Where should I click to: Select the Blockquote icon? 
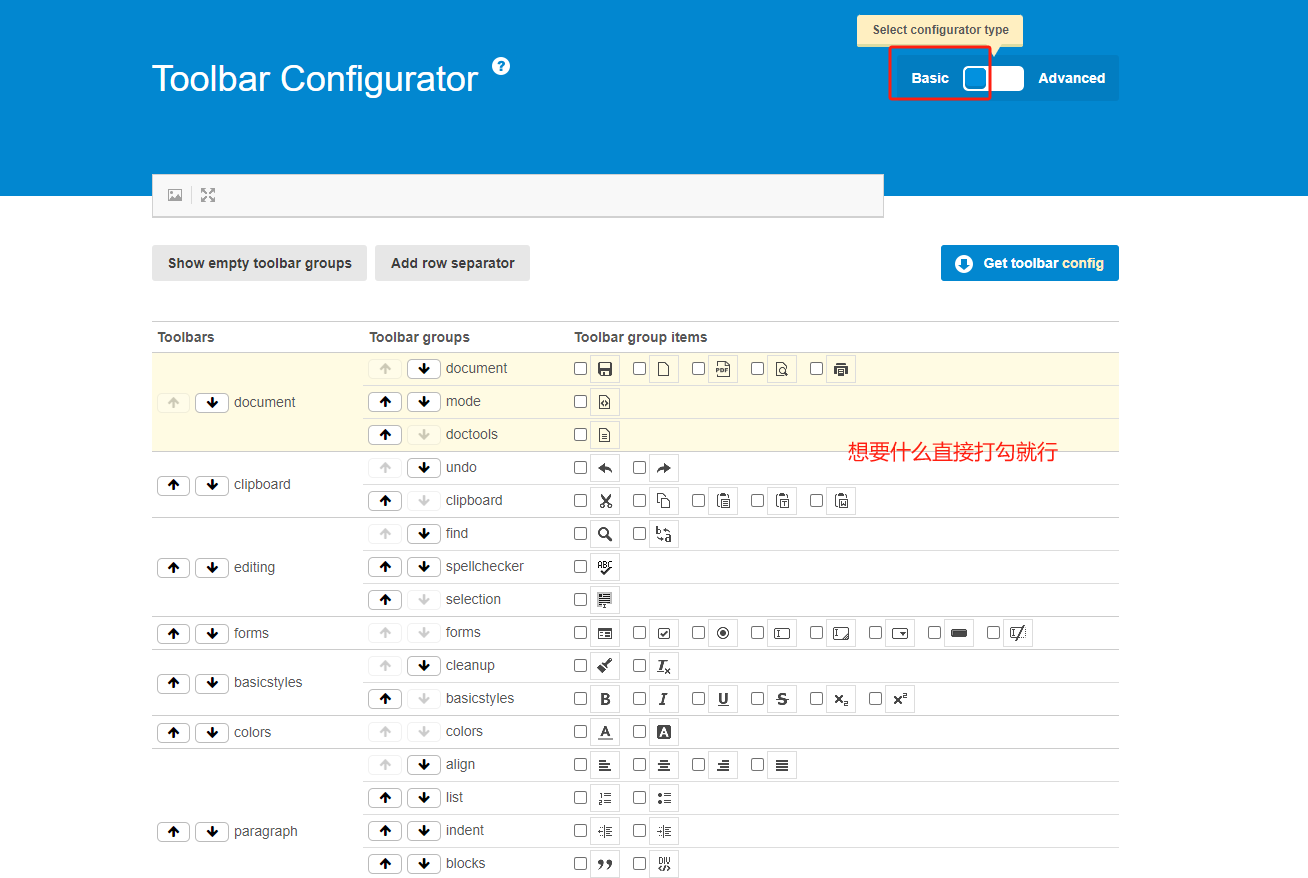(605, 863)
